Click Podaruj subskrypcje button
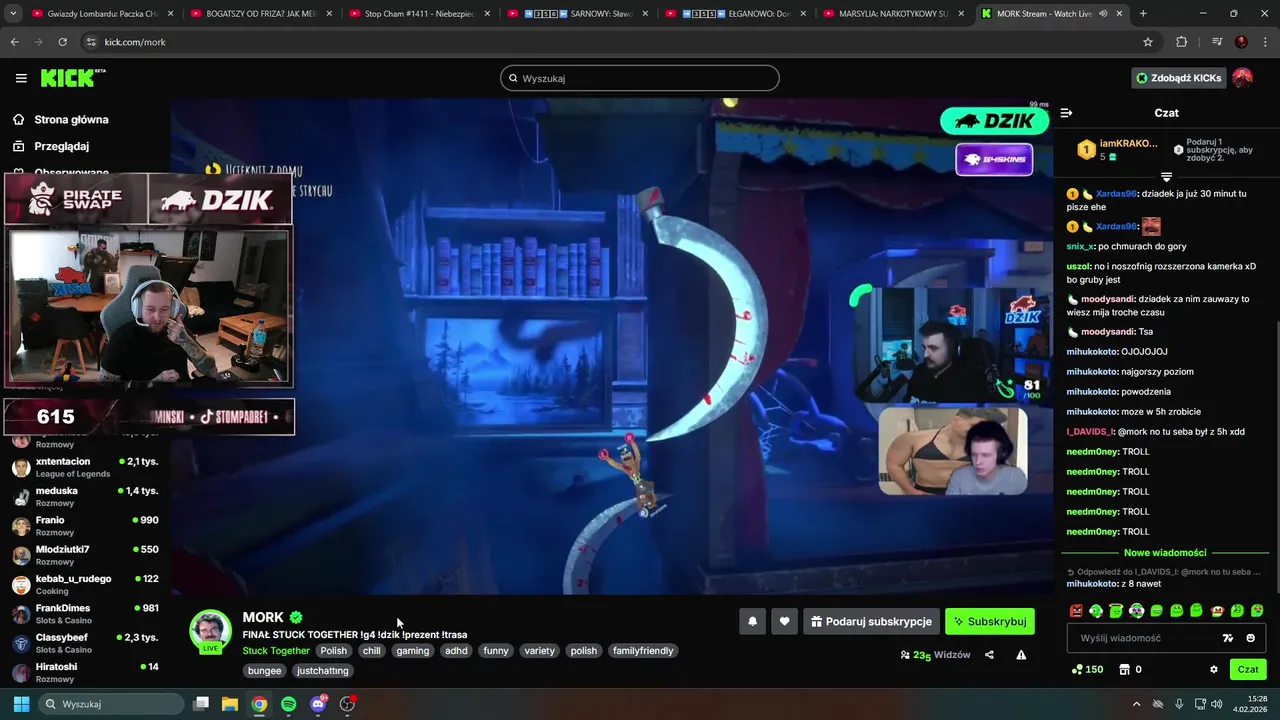1280x720 pixels. click(871, 621)
